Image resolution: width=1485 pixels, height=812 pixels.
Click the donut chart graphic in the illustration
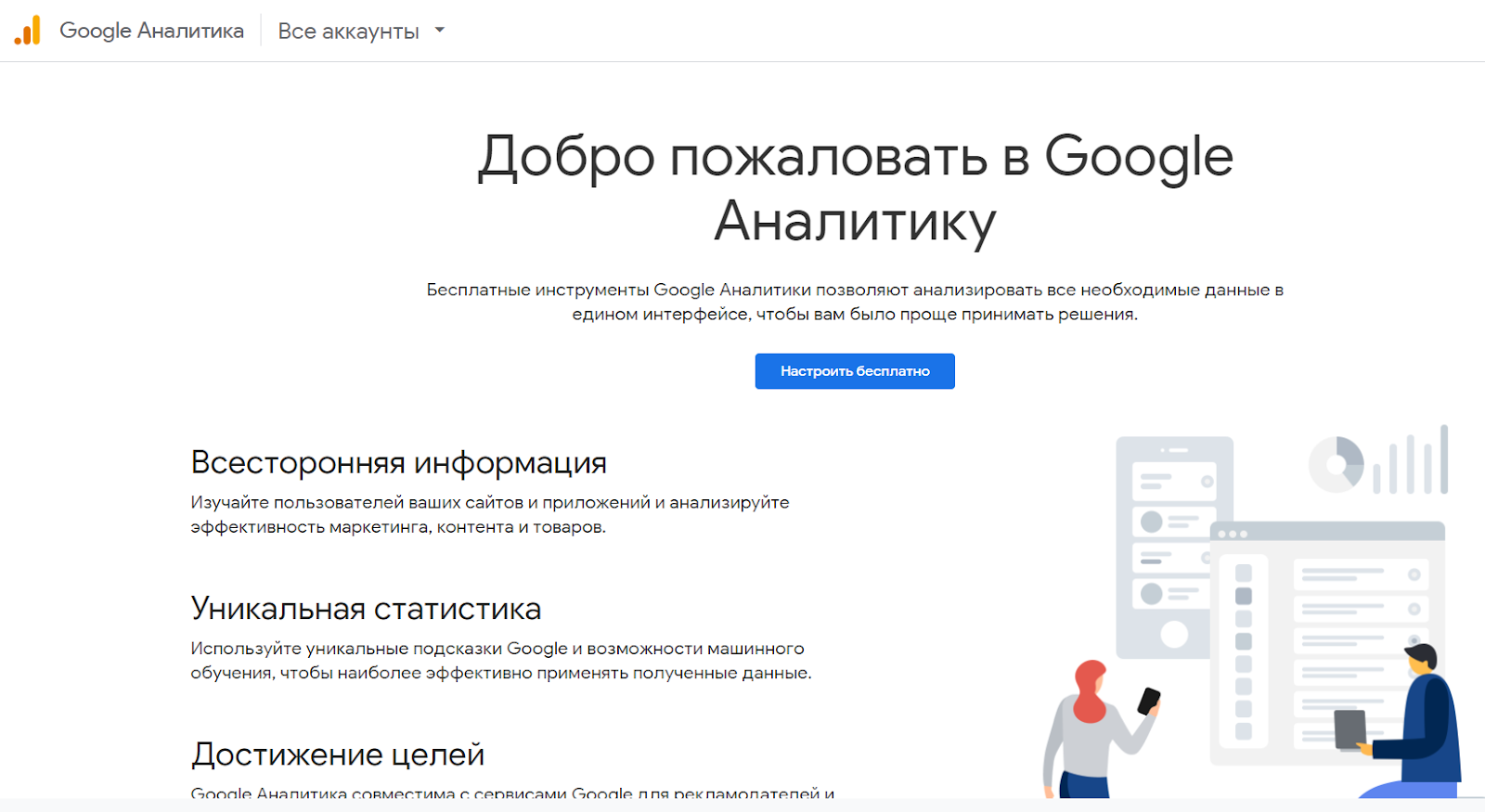(1336, 464)
